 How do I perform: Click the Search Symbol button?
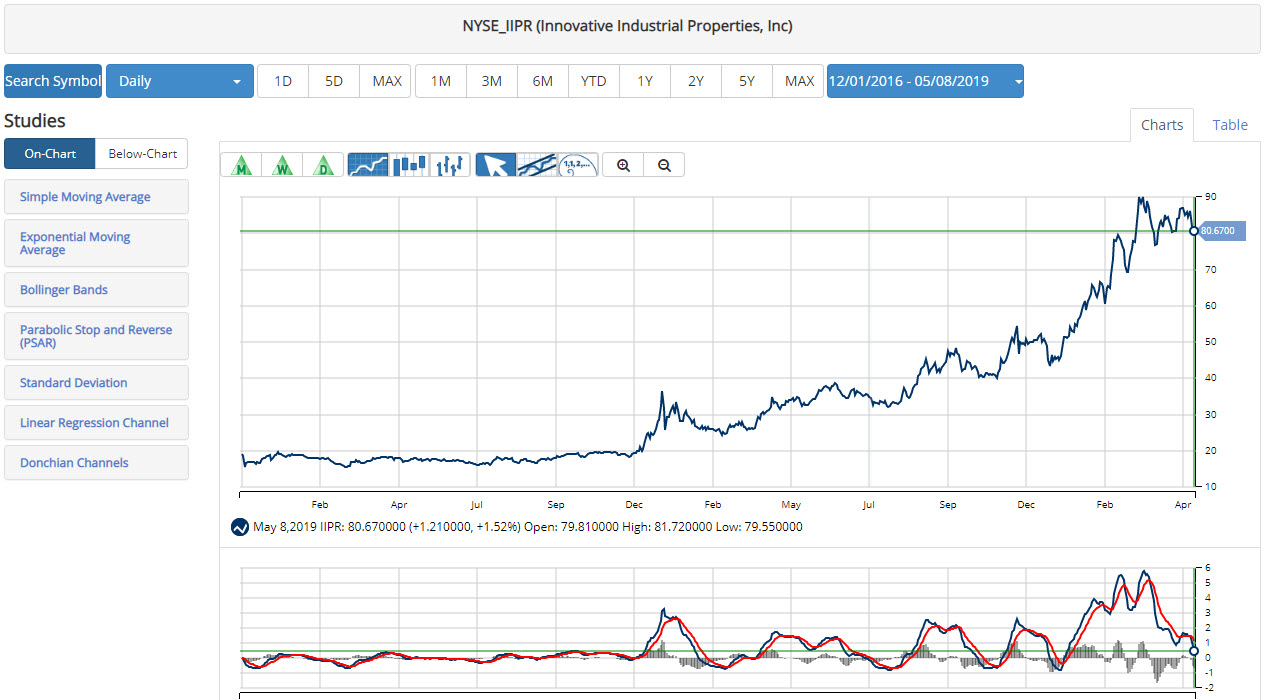click(x=53, y=81)
